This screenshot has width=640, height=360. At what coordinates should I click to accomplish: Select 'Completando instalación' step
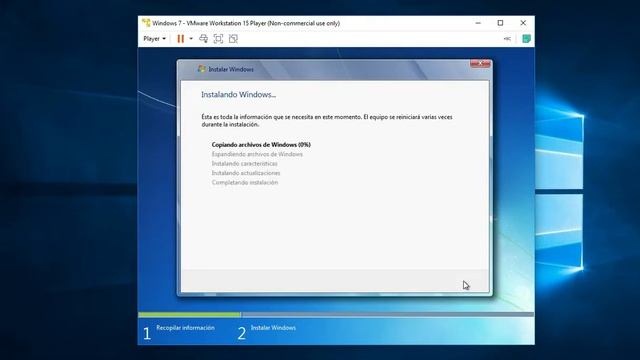245,182
